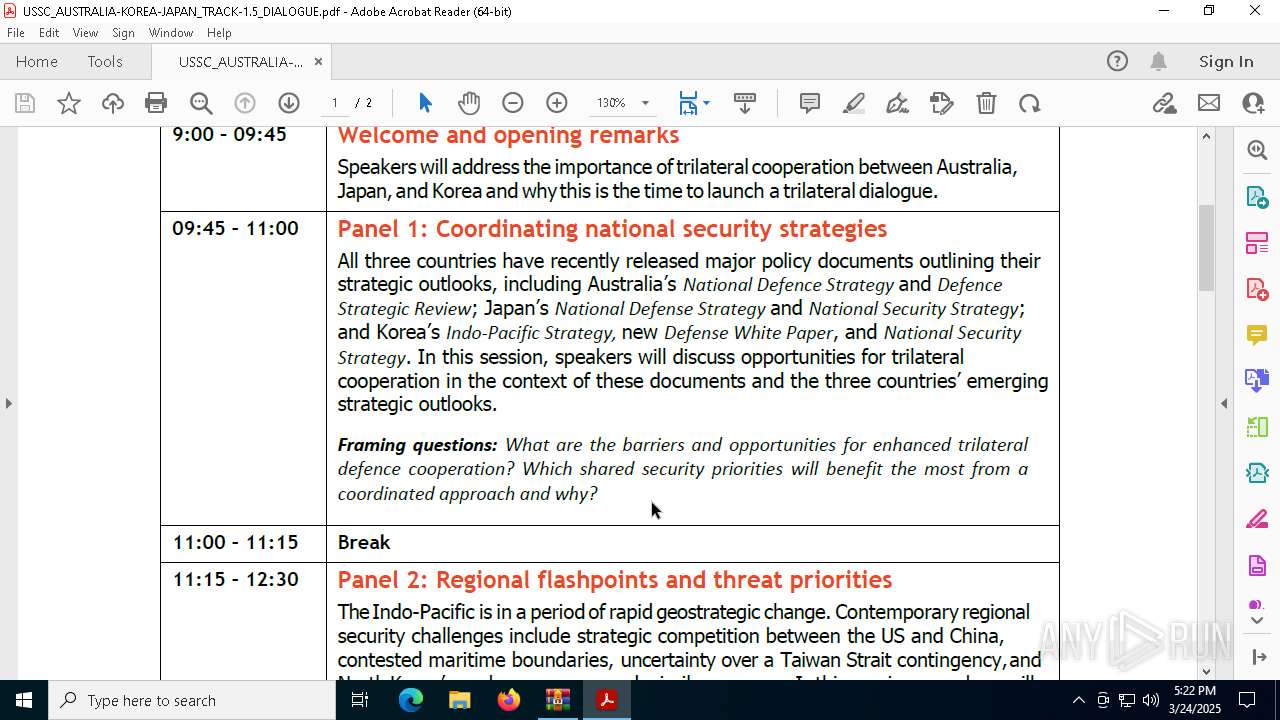1280x720 pixels.
Task: Expand the fit page options dropdown arrow
Action: (706, 103)
